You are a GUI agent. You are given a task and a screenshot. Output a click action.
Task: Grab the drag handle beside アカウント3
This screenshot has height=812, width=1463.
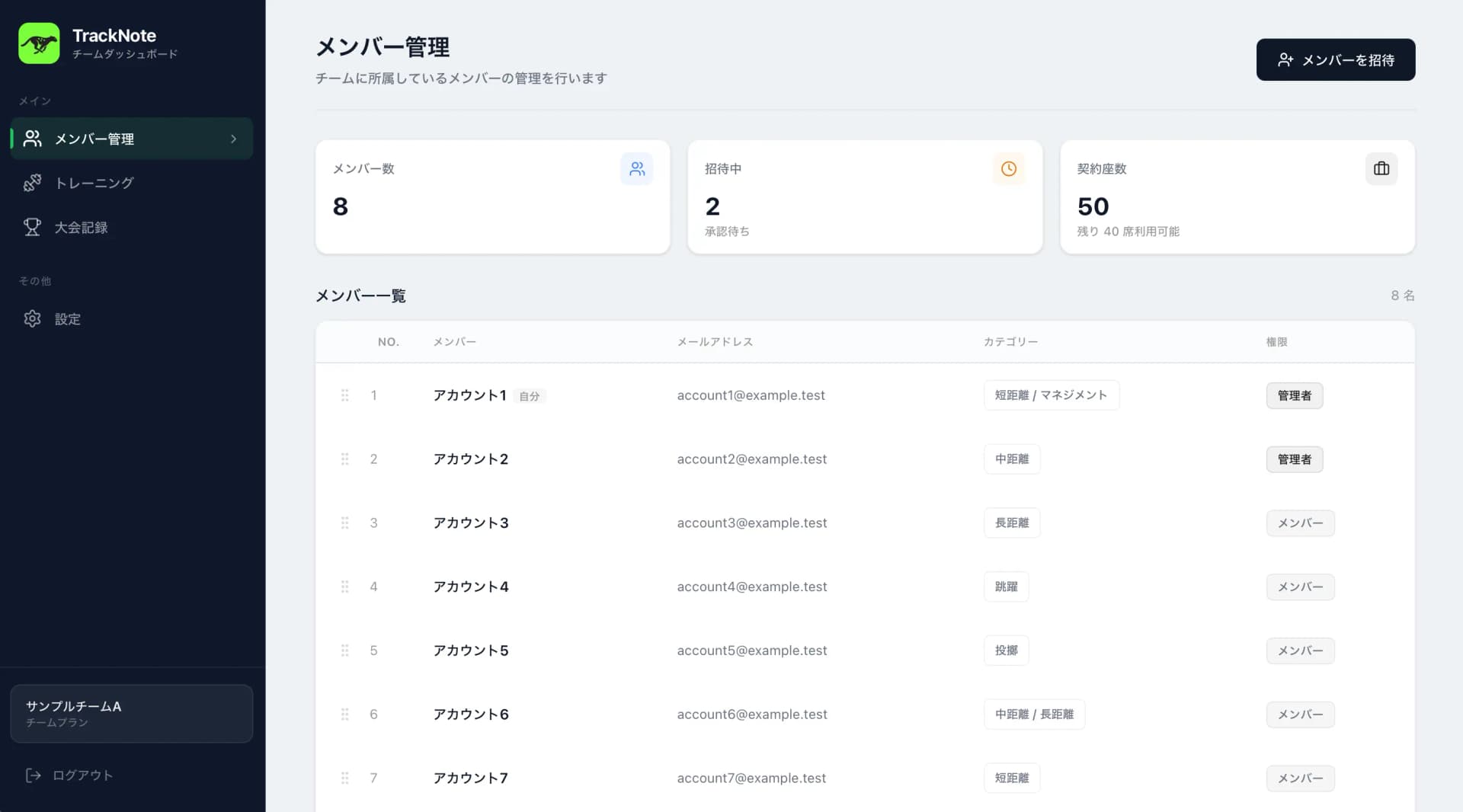344,523
